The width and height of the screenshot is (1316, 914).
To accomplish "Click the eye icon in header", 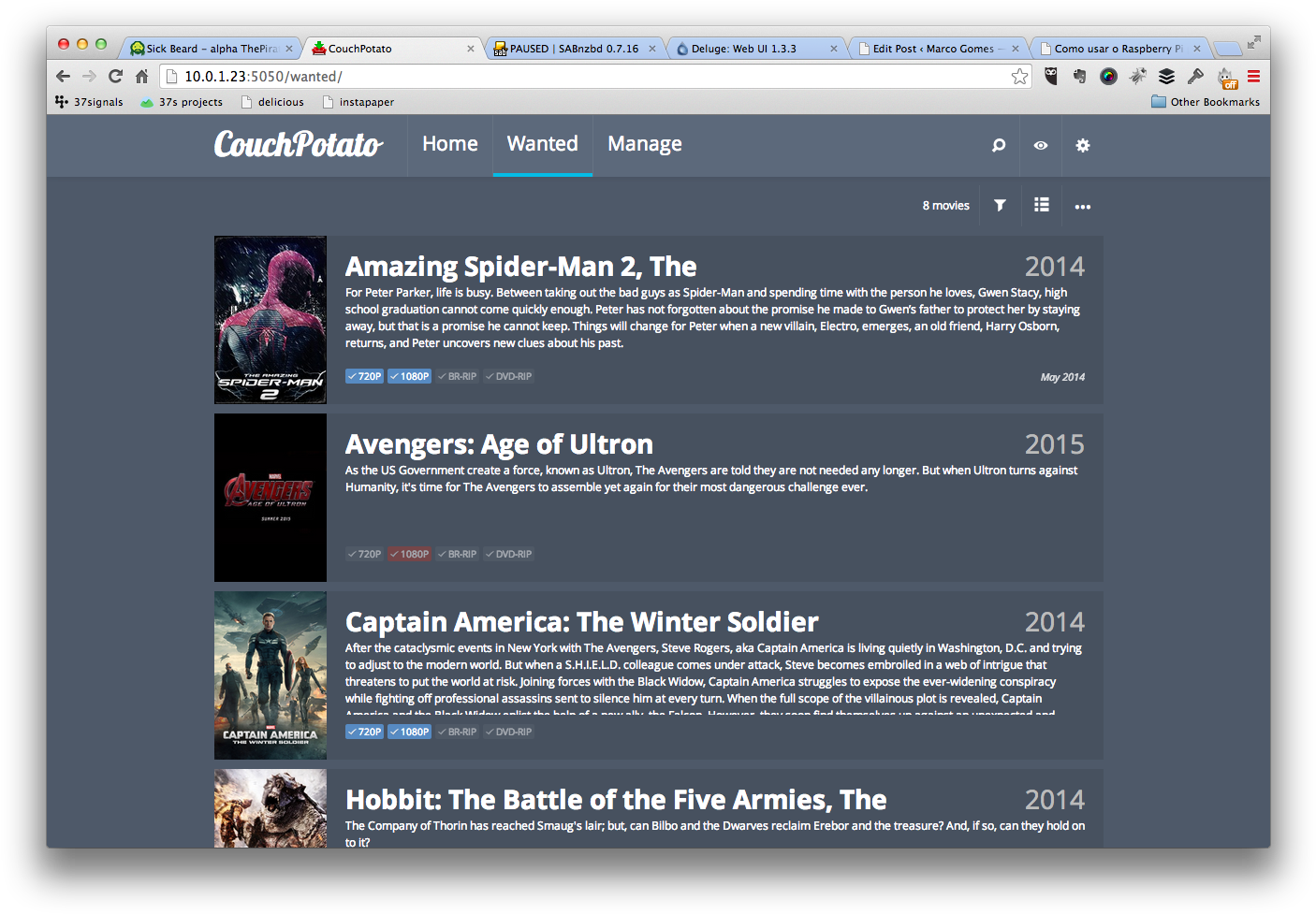I will coord(1040,145).
